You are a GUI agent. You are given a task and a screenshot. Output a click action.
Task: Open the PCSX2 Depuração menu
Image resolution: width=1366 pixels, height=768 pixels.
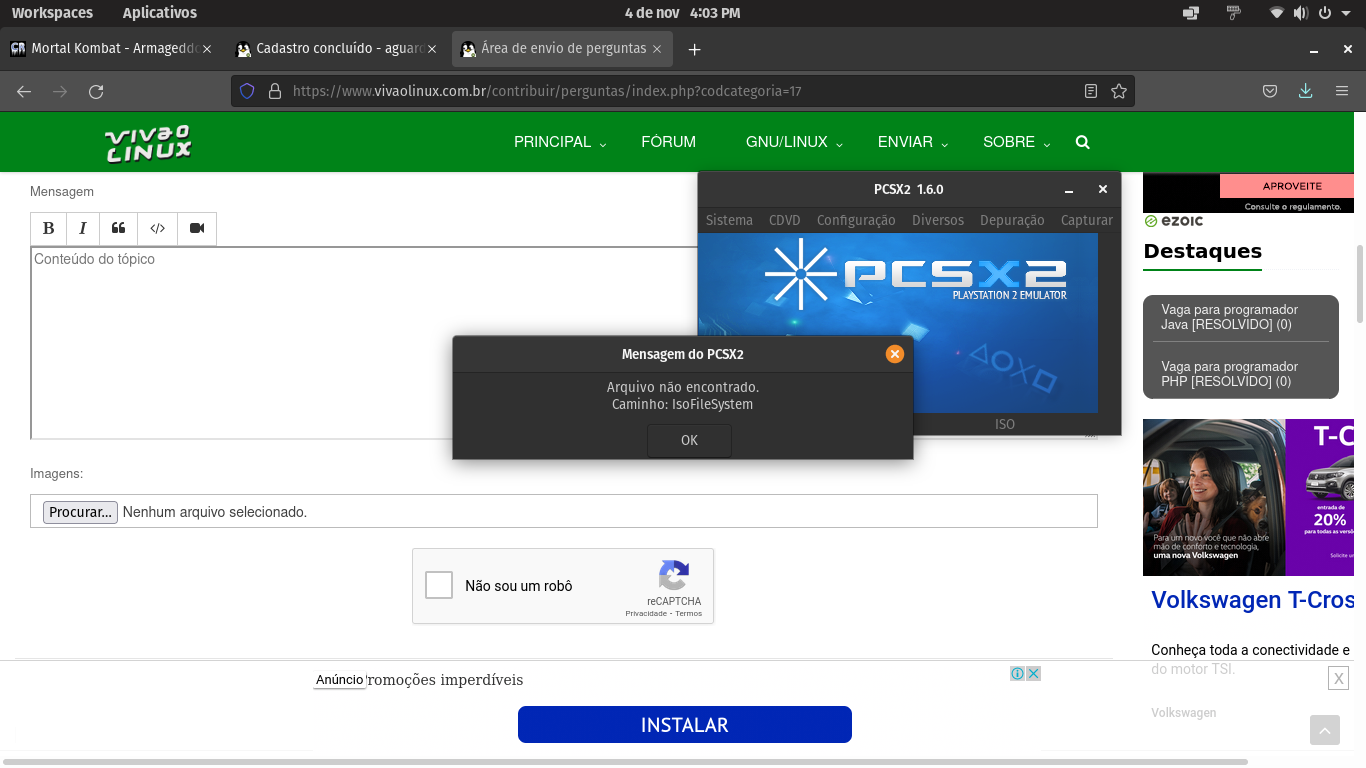click(1012, 220)
